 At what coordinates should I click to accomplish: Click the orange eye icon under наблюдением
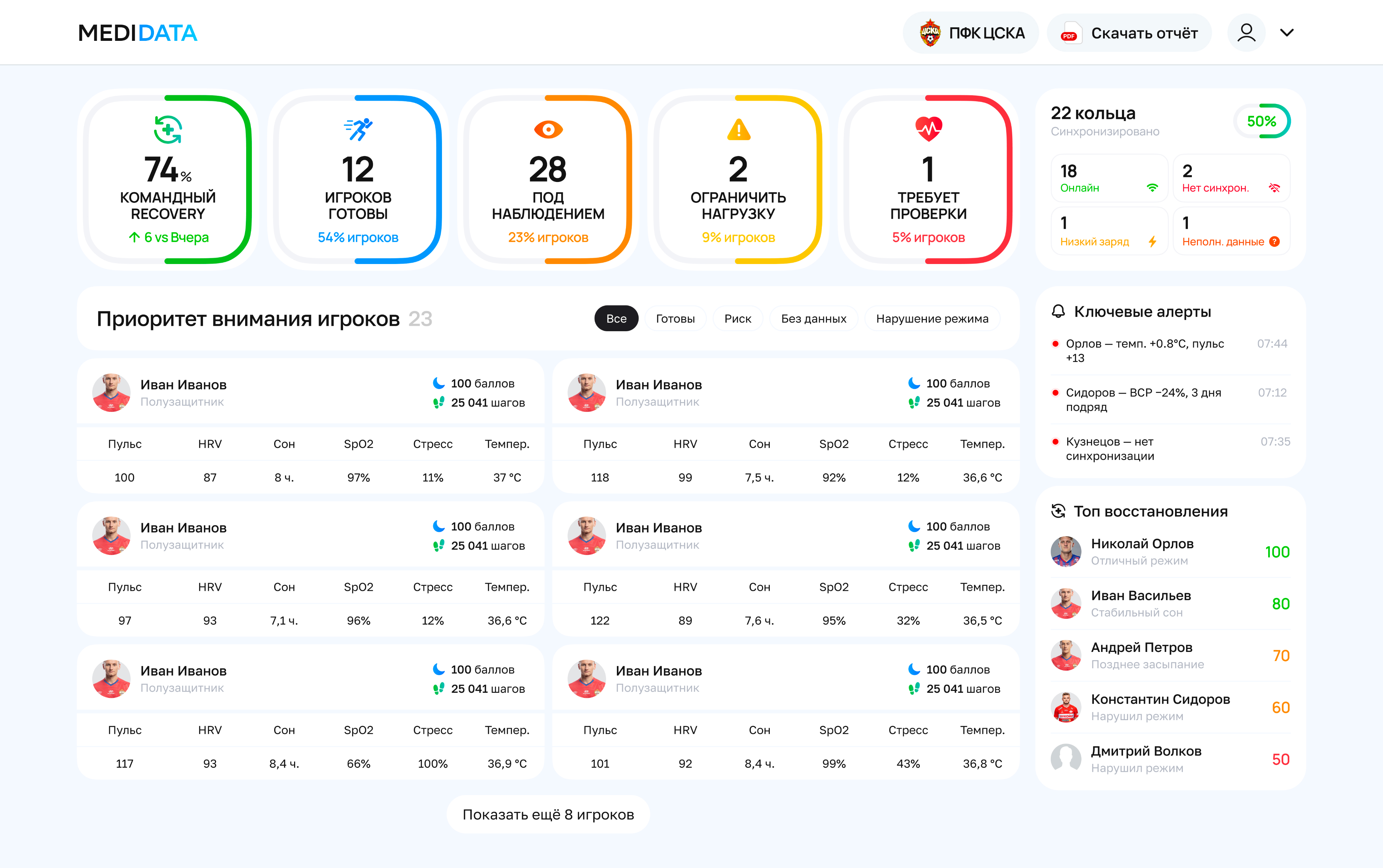pyautogui.click(x=548, y=130)
